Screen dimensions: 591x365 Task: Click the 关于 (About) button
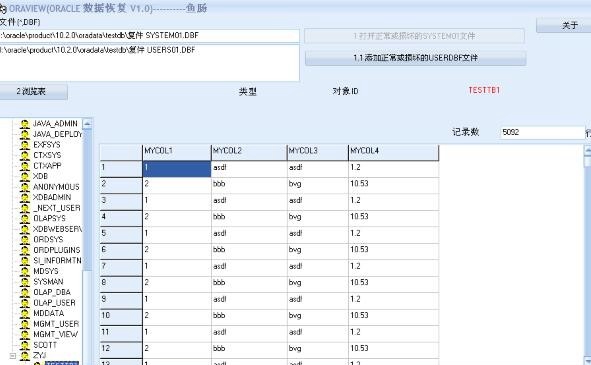tap(564, 25)
